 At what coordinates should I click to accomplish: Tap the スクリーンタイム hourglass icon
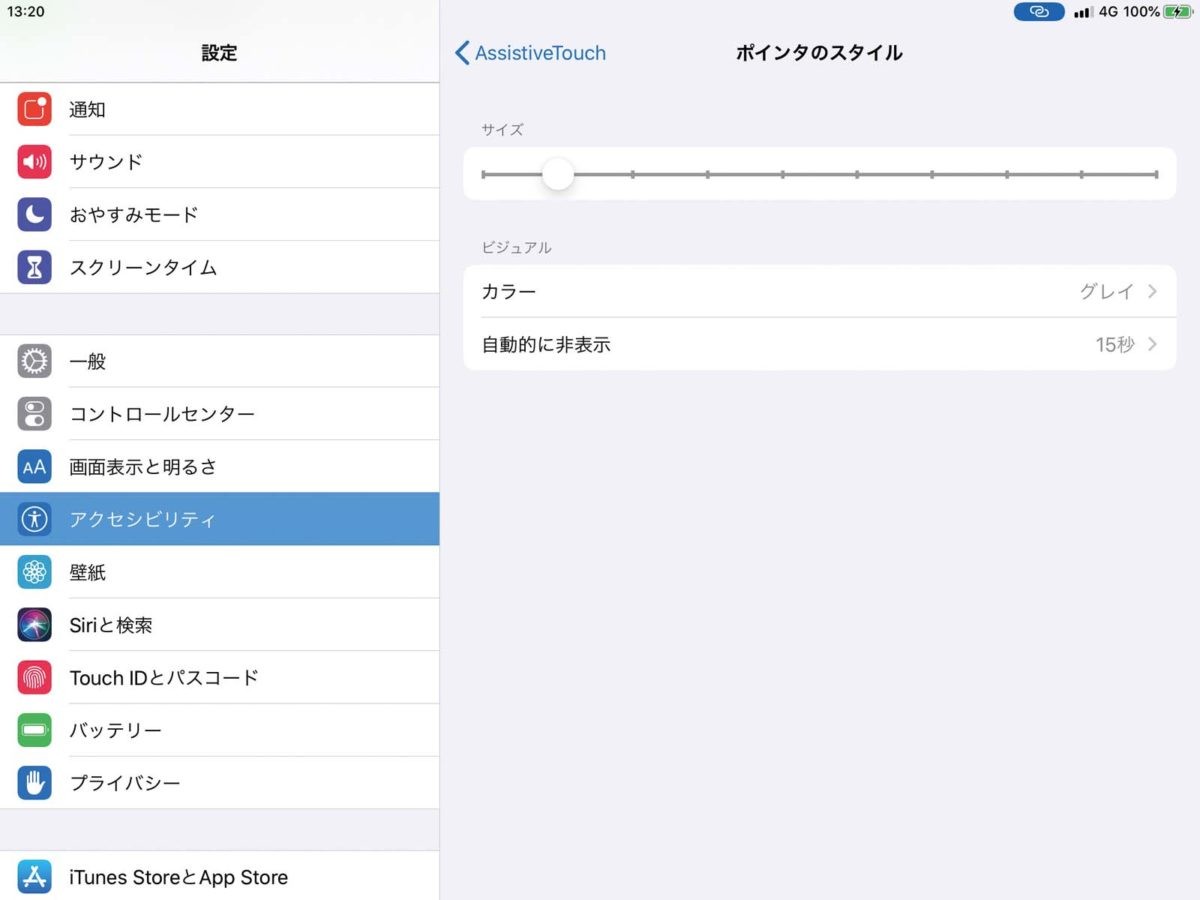34,267
